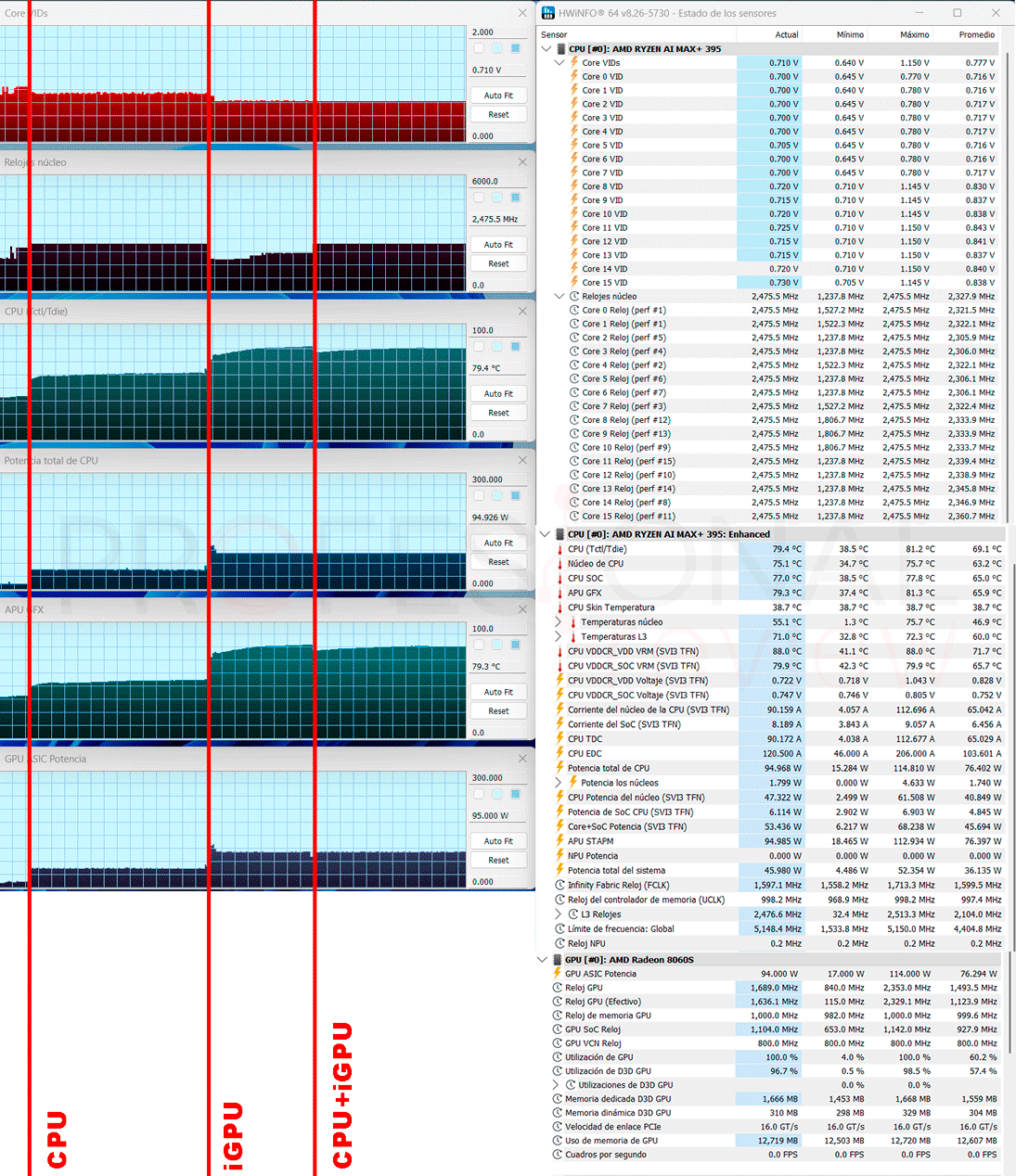Image resolution: width=1016 pixels, height=1176 pixels.
Task: Toggle the checkbox in the Relojes núcleo graph panel
Action: coord(479,198)
